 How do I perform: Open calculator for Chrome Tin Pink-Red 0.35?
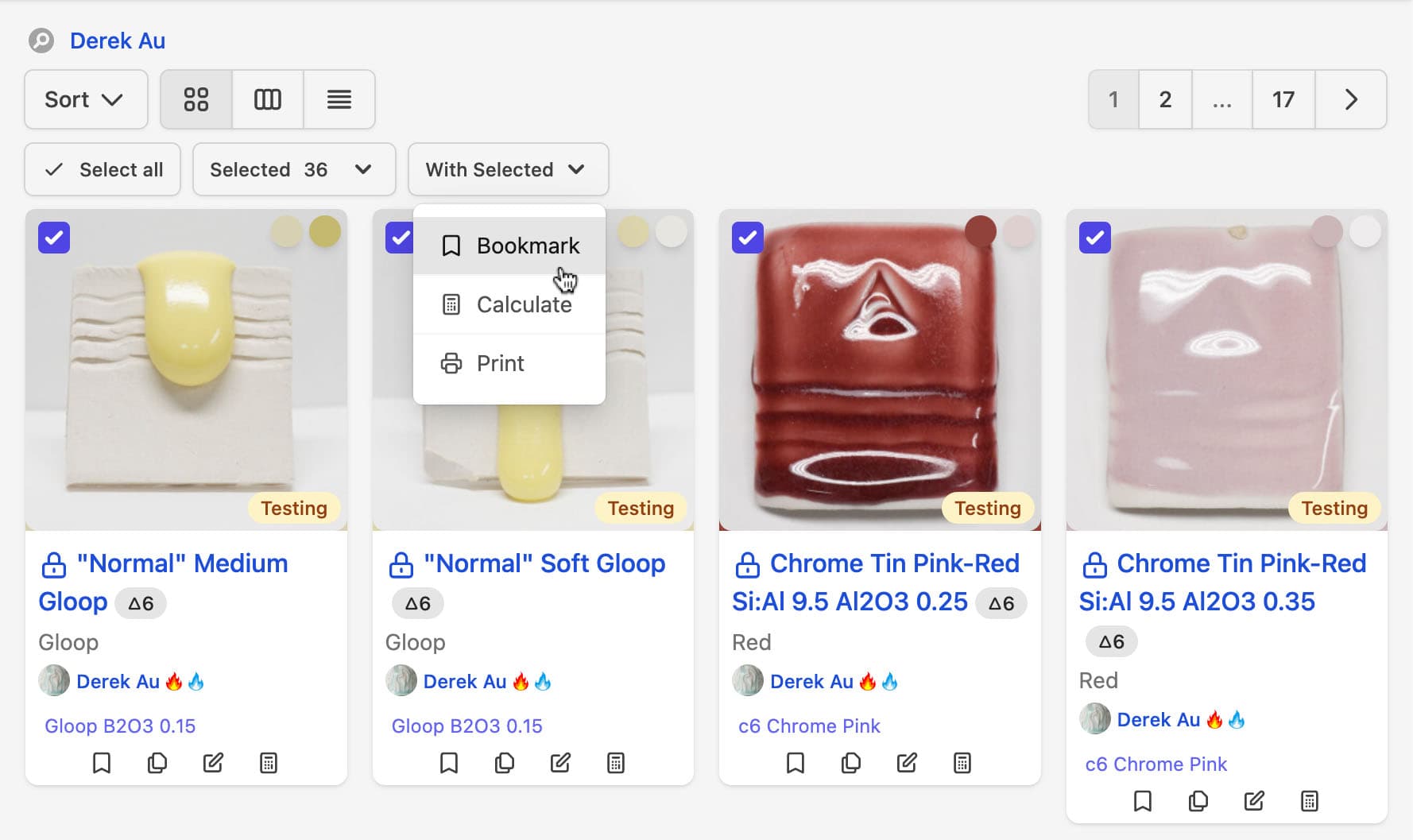pyautogui.click(x=1310, y=801)
